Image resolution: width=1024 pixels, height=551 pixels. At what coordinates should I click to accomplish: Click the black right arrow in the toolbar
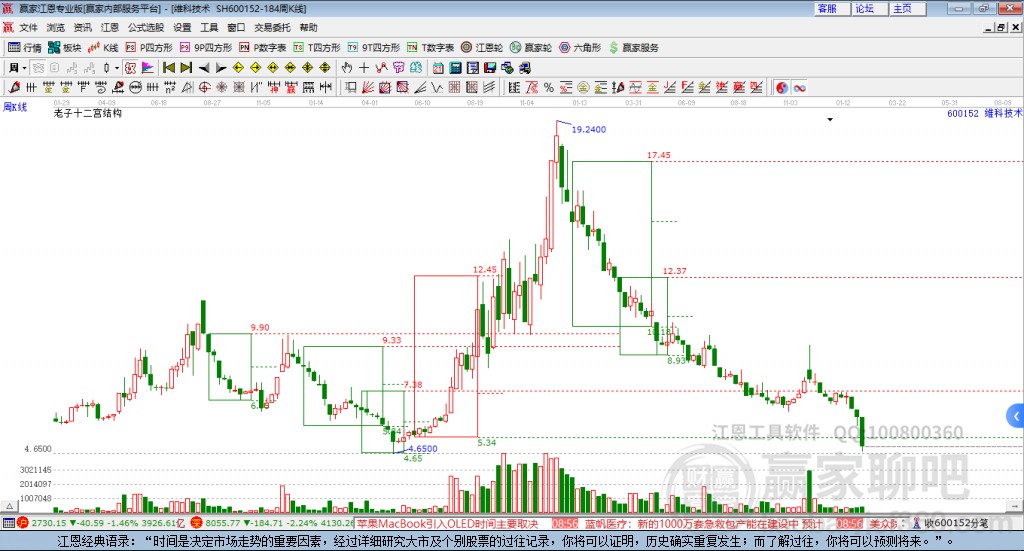[x=221, y=68]
